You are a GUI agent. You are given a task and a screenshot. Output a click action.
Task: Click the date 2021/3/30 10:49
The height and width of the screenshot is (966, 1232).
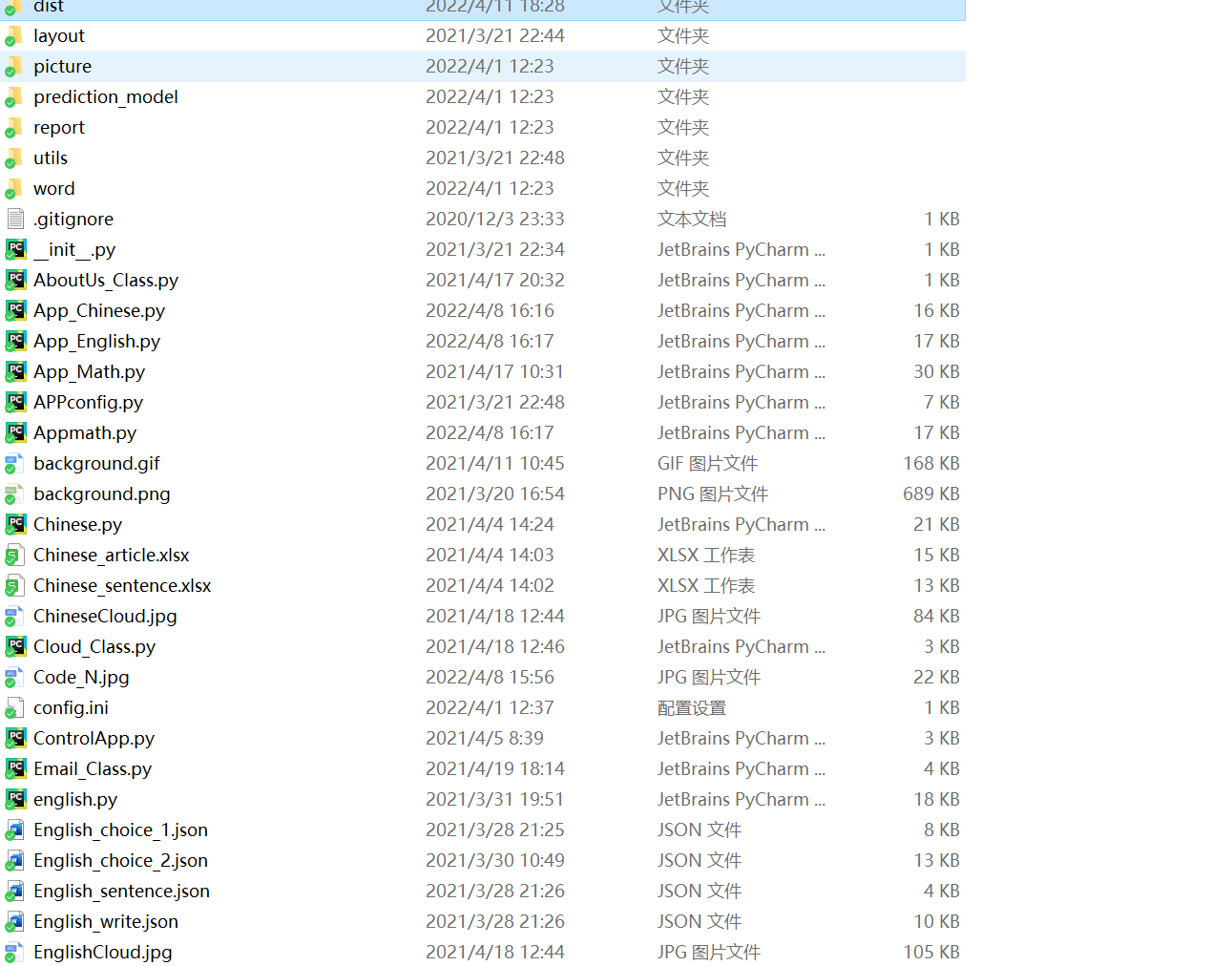495,861
